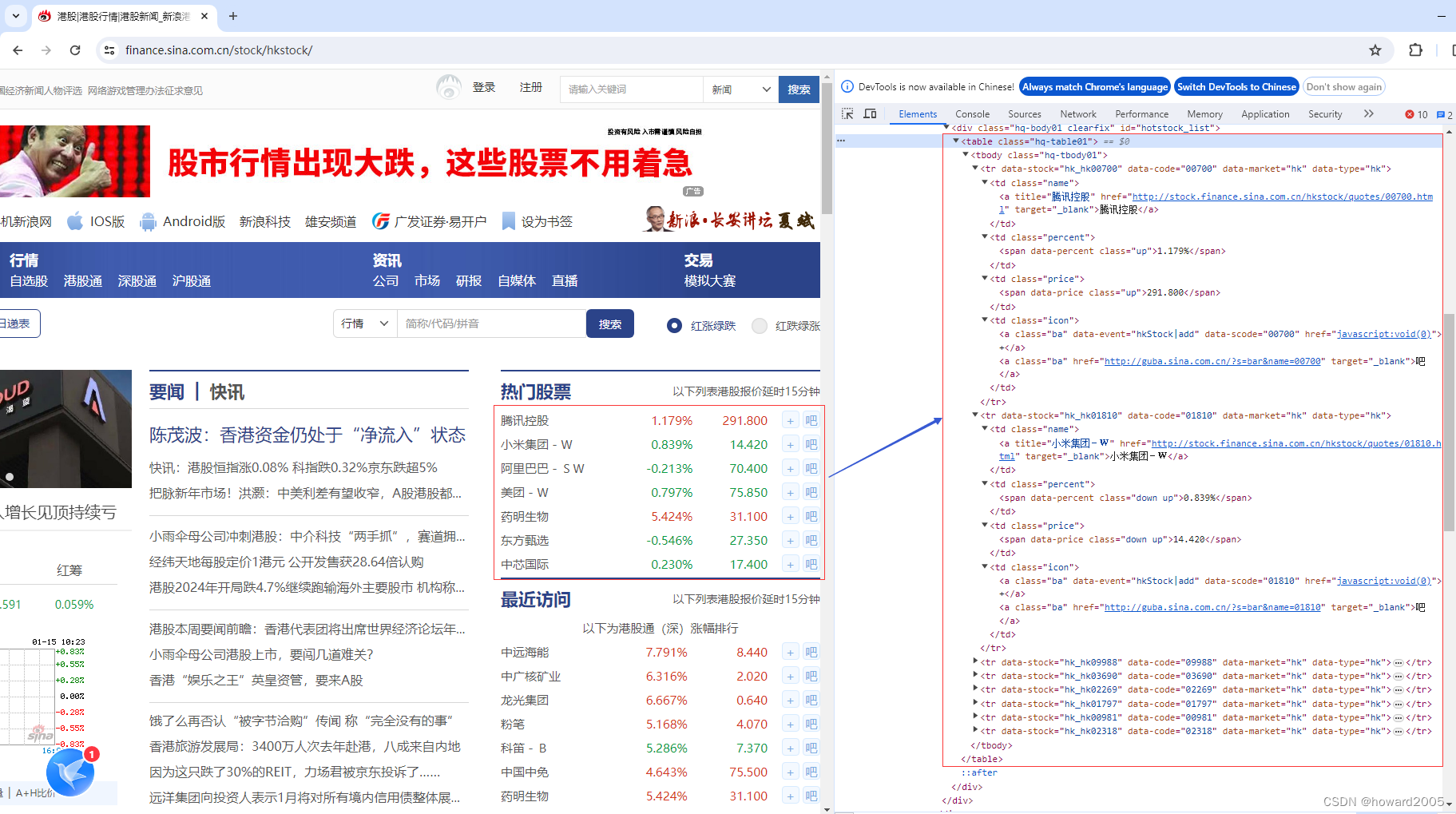This screenshot has width=1456, height=814.
Task: Toggle DevTools device toolbar icon
Action: 870,114
